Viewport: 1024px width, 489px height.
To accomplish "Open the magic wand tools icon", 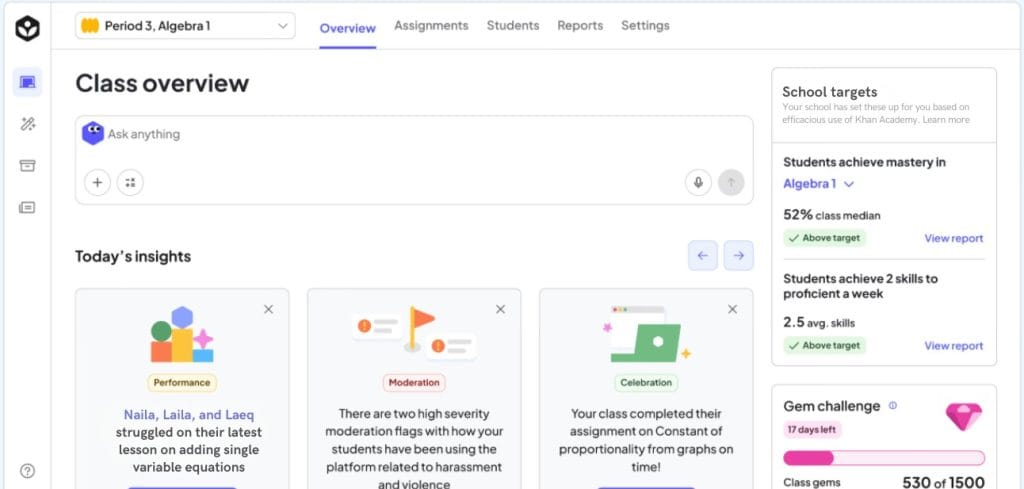I will (27, 124).
